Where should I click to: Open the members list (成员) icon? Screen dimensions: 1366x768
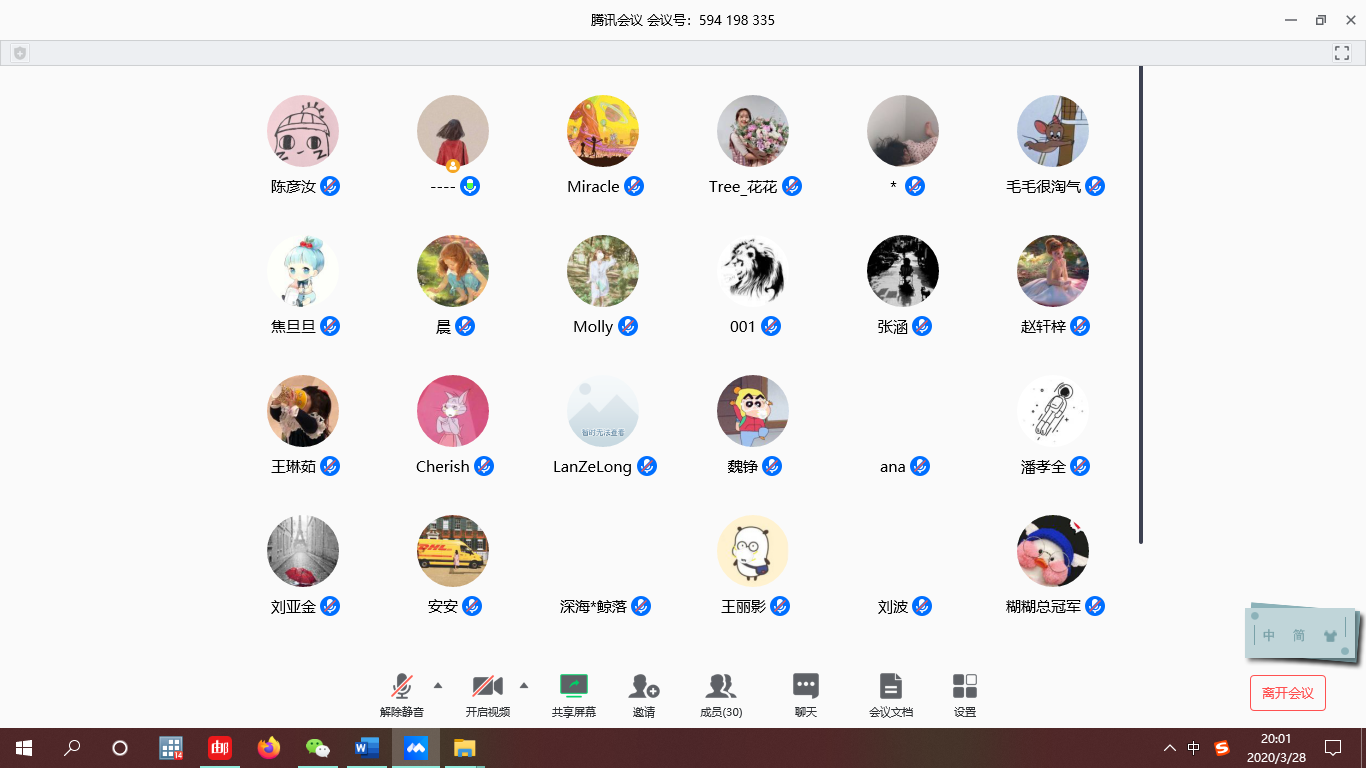point(720,687)
